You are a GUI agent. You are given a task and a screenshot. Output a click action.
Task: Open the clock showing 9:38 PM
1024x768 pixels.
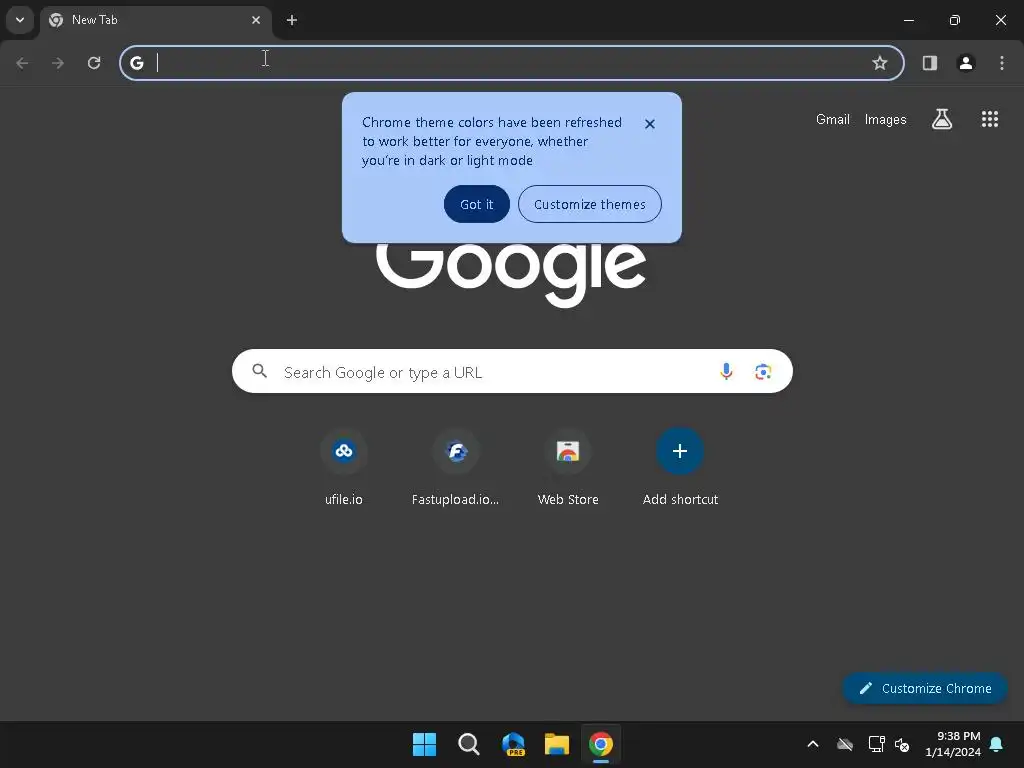(x=953, y=744)
